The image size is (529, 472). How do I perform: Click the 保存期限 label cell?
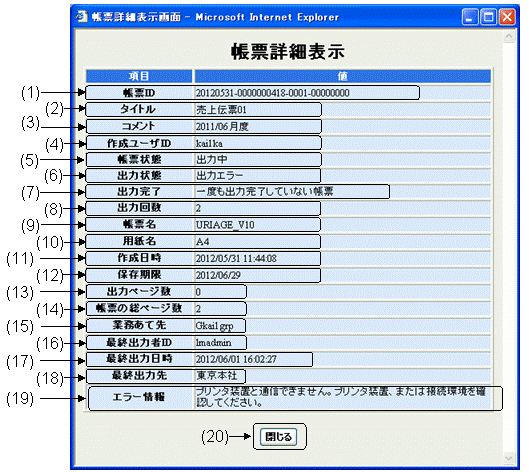pyautogui.click(x=139, y=275)
